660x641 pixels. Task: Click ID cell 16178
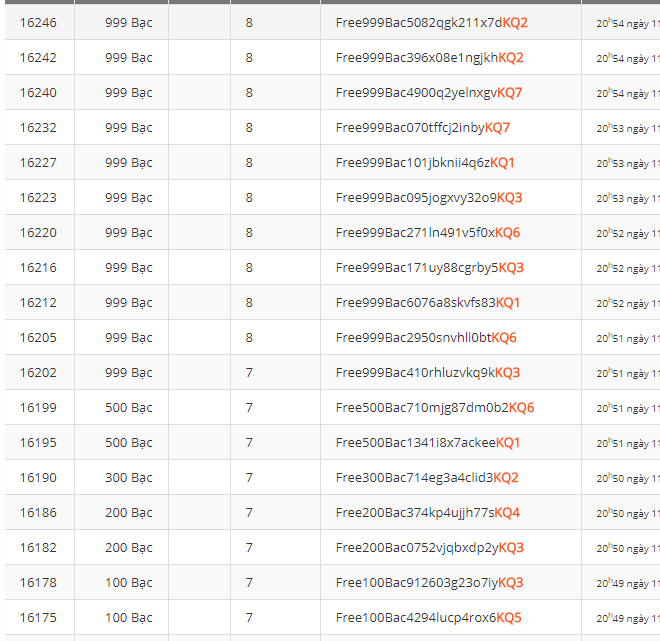[38, 582]
